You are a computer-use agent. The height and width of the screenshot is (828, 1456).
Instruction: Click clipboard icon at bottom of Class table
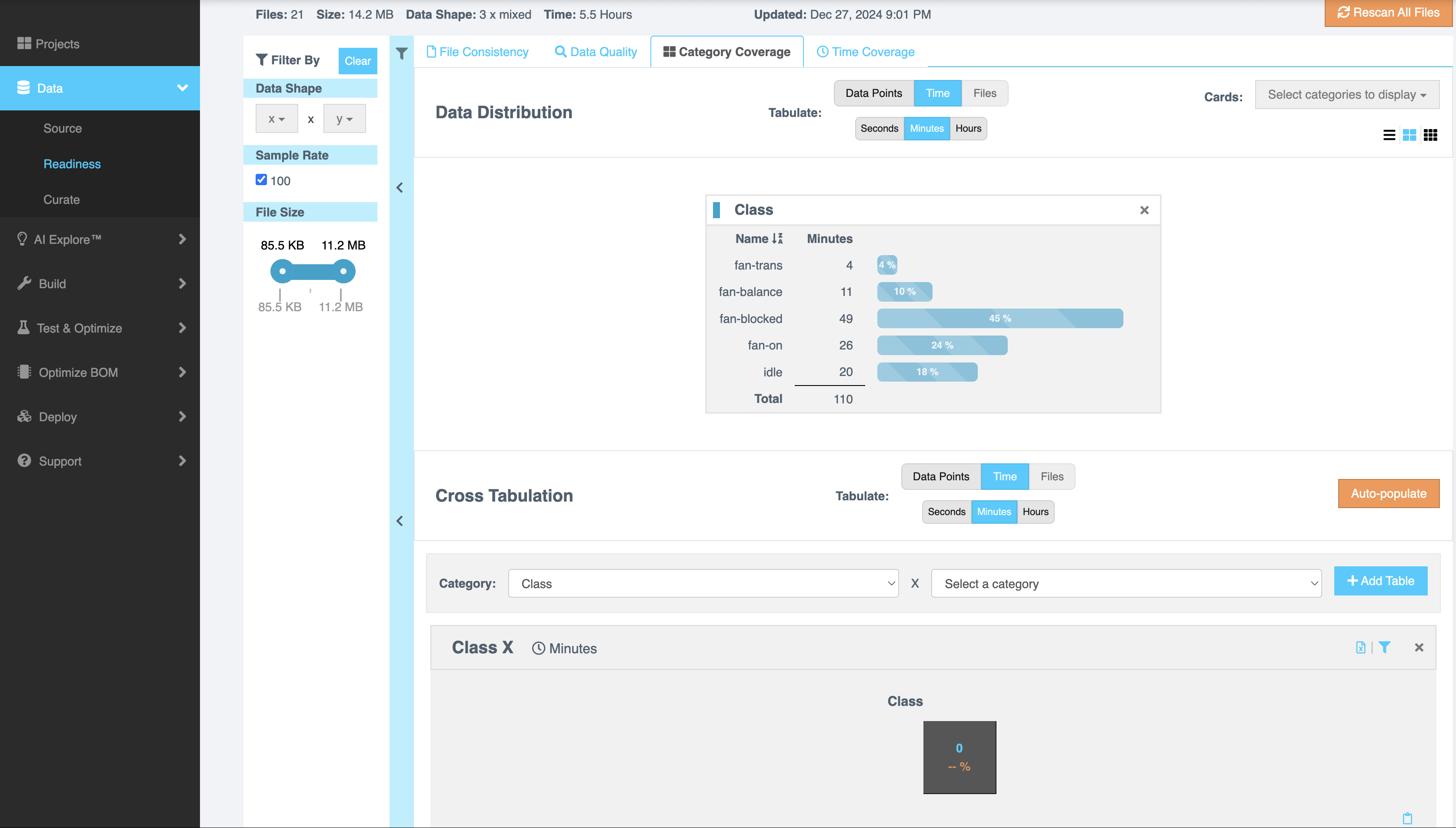1407,818
